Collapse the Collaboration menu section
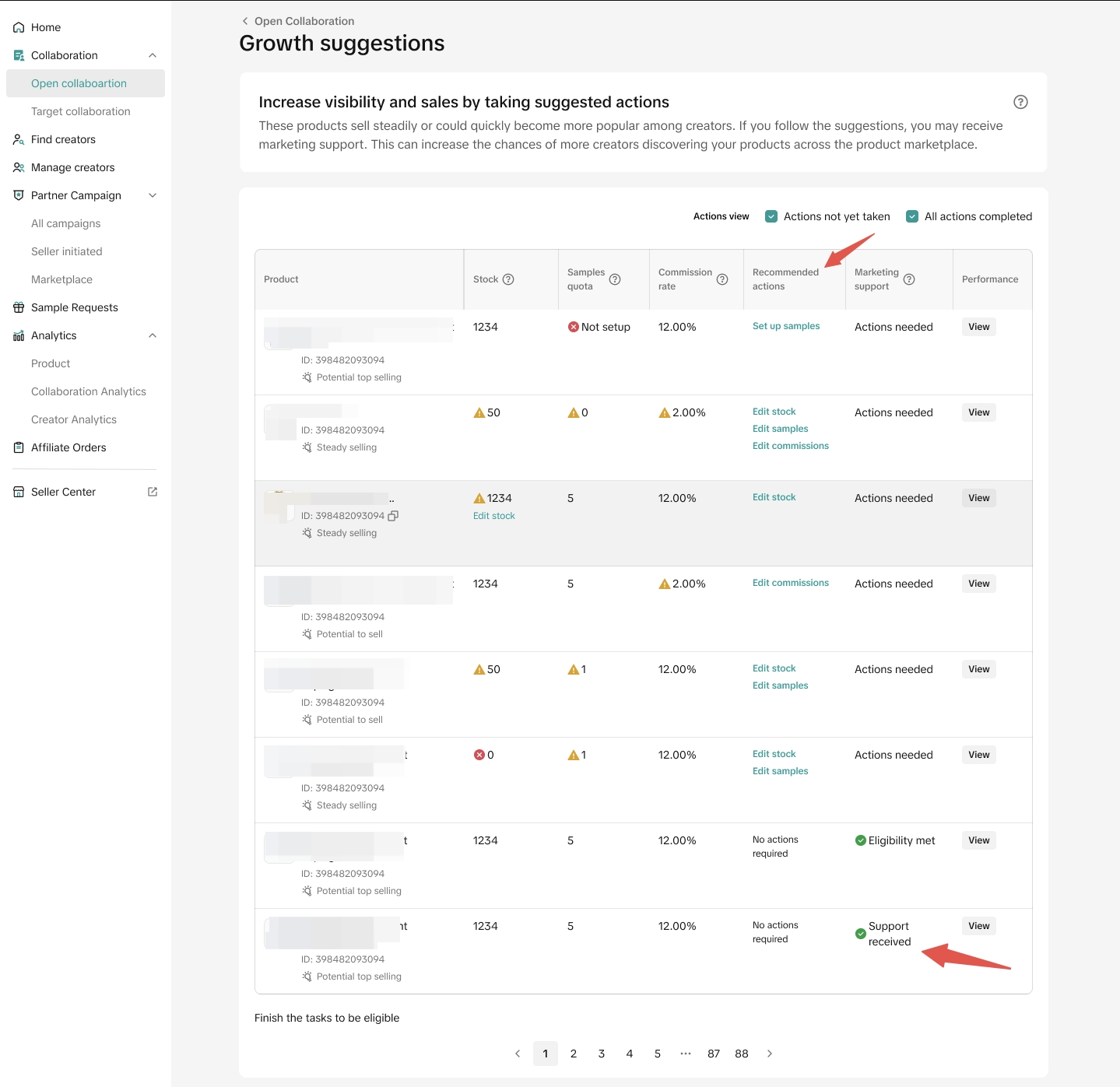 (153, 55)
